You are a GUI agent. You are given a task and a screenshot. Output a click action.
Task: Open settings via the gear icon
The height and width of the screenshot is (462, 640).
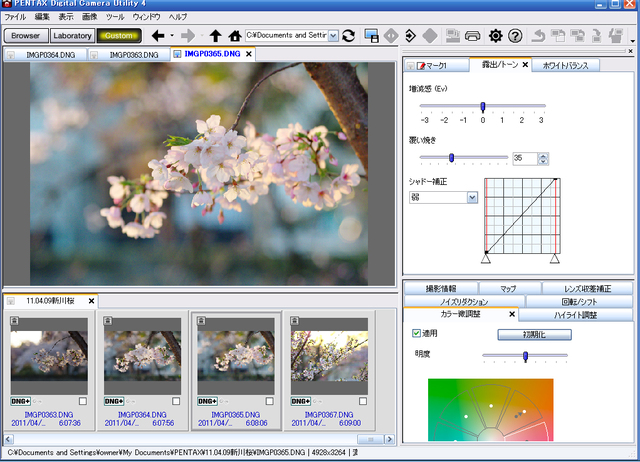(496, 36)
